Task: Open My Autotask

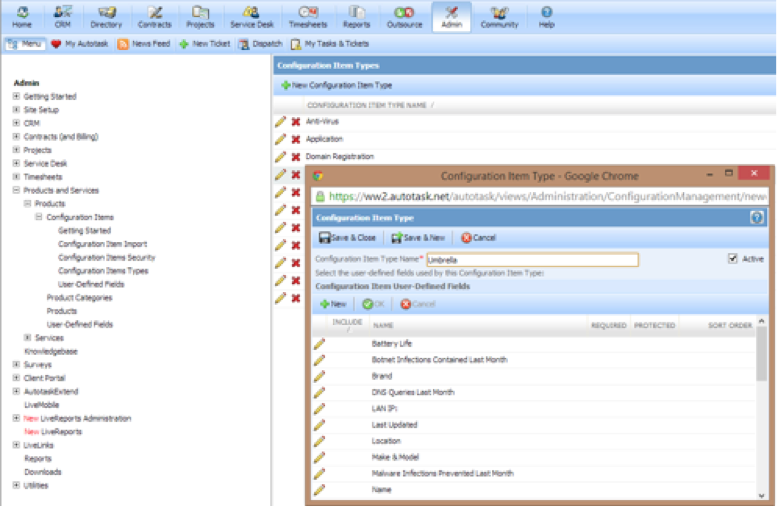Action: [x=80, y=44]
